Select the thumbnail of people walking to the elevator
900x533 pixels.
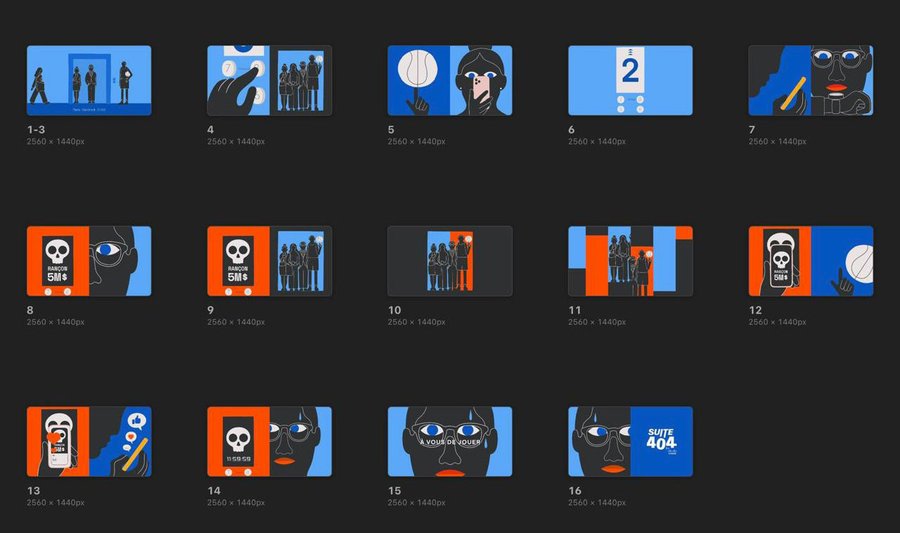pos(89,80)
